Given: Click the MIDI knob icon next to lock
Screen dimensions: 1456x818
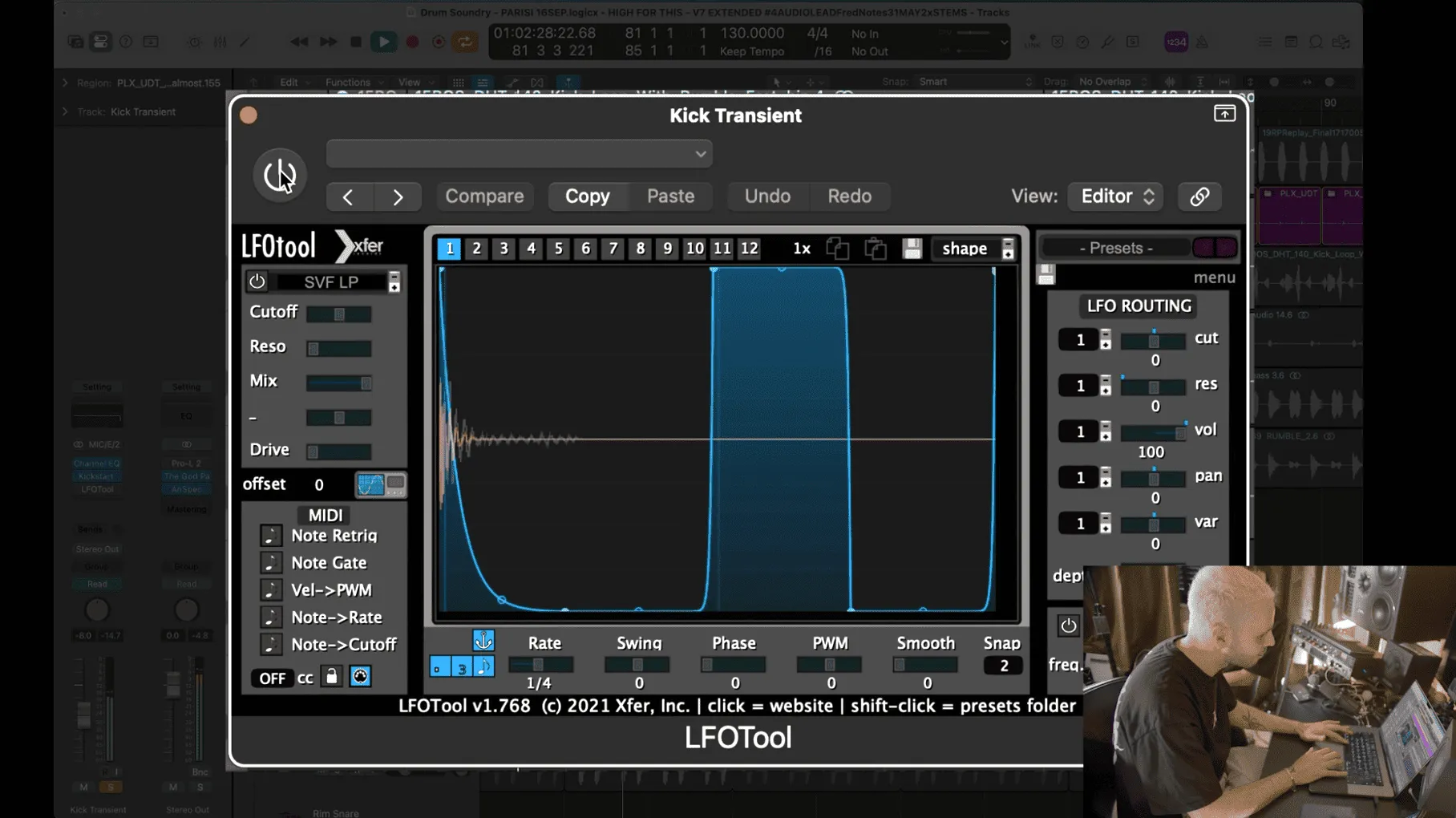Looking at the screenshot, I should click(x=360, y=677).
